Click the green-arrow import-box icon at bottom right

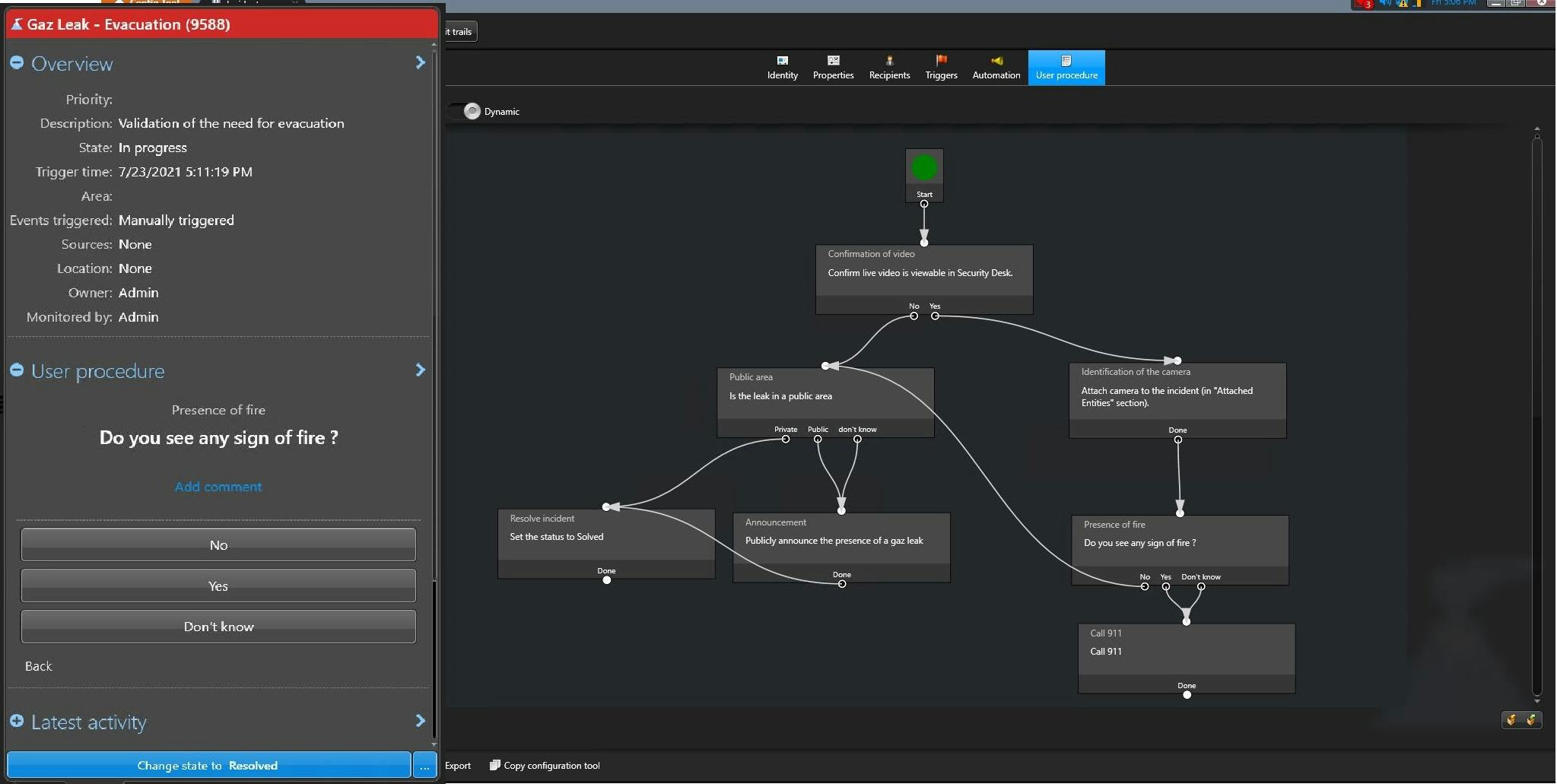click(x=1530, y=720)
